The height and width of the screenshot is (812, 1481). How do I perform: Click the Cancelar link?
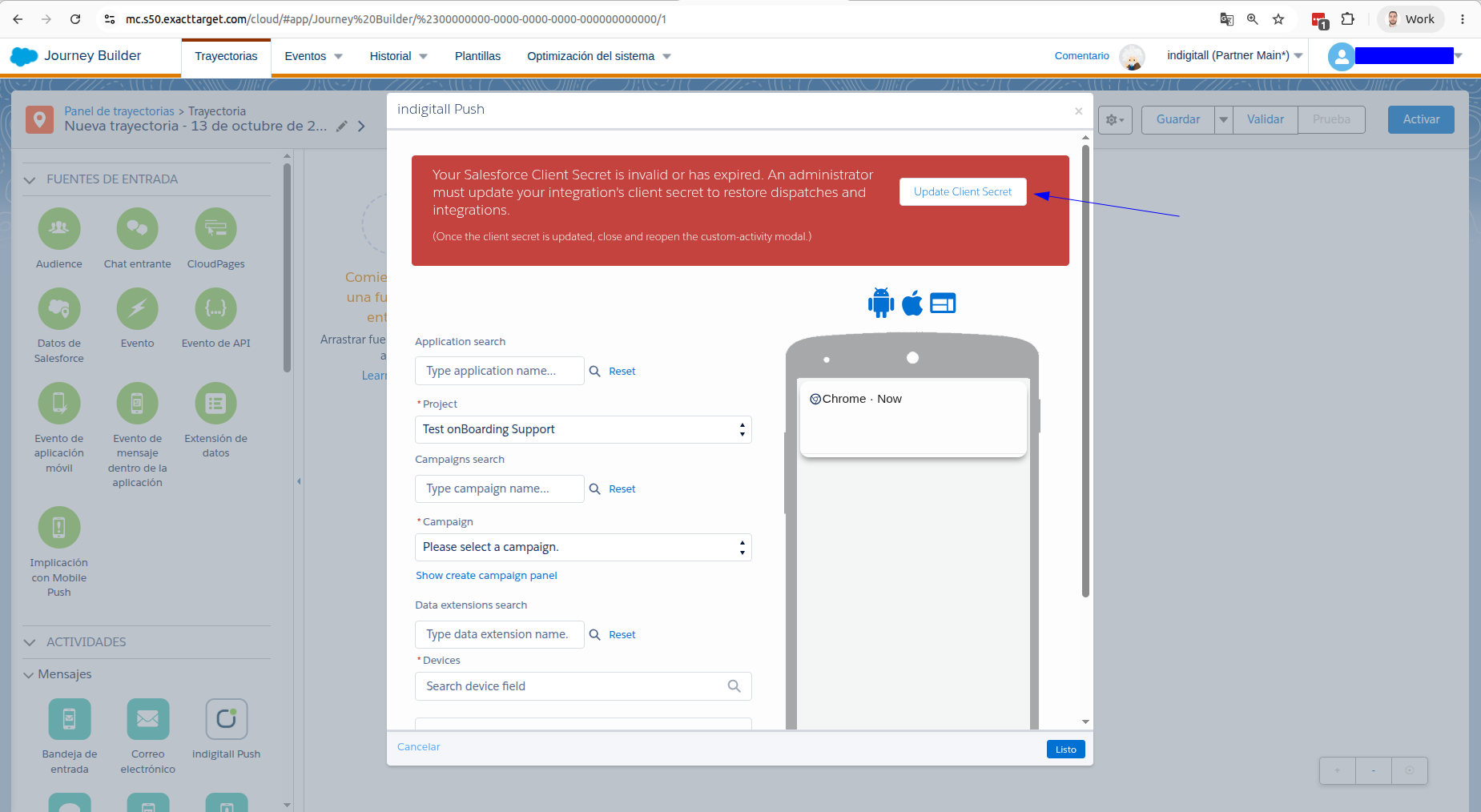pyautogui.click(x=418, y=747)
